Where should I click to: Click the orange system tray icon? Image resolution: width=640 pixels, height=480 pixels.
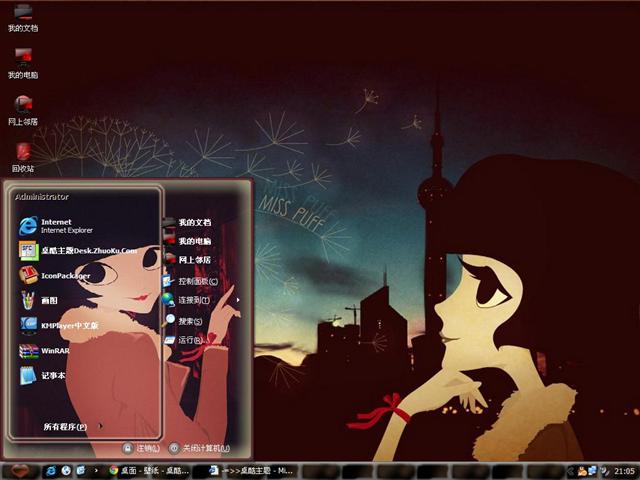click(x=582, y=471)
